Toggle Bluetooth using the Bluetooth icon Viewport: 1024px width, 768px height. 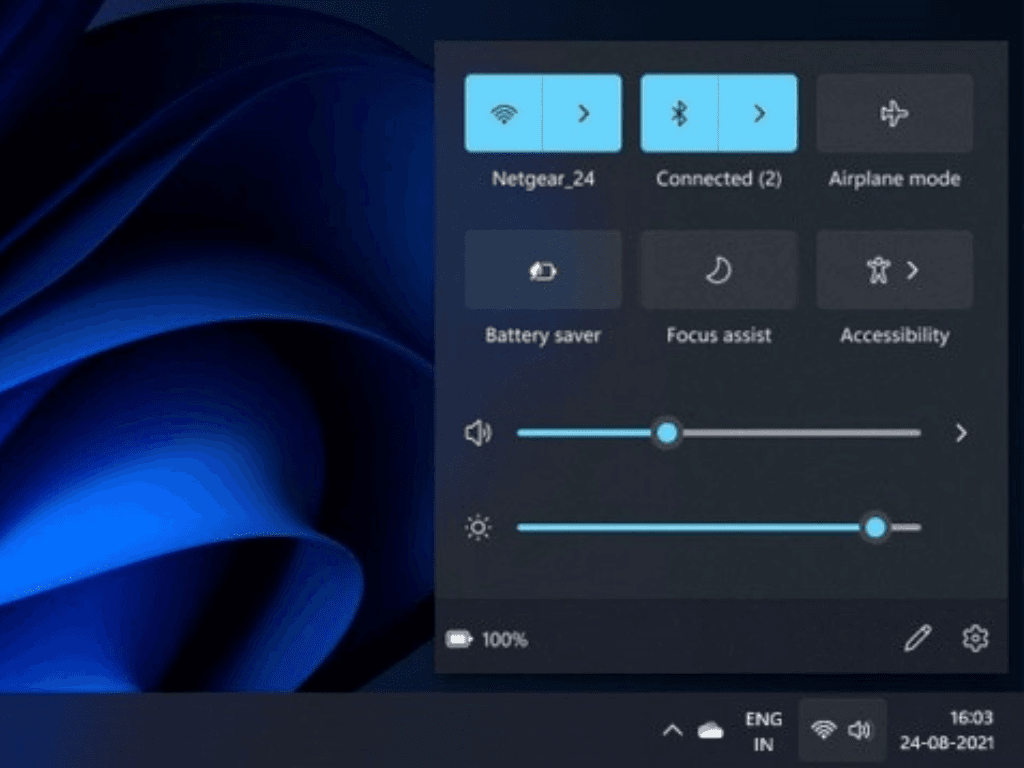point(679,113)
